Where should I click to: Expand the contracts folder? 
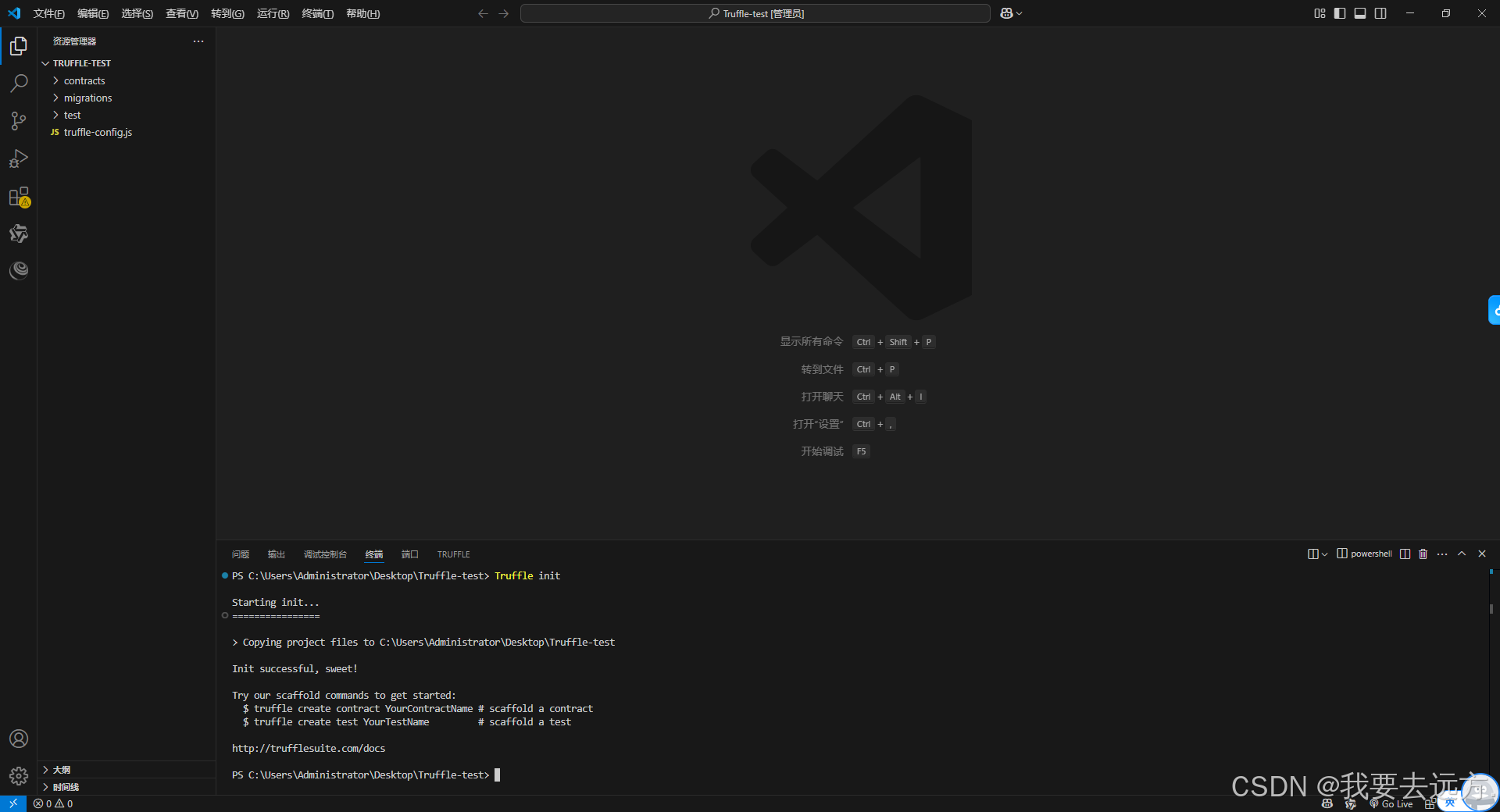click(127, 80)
